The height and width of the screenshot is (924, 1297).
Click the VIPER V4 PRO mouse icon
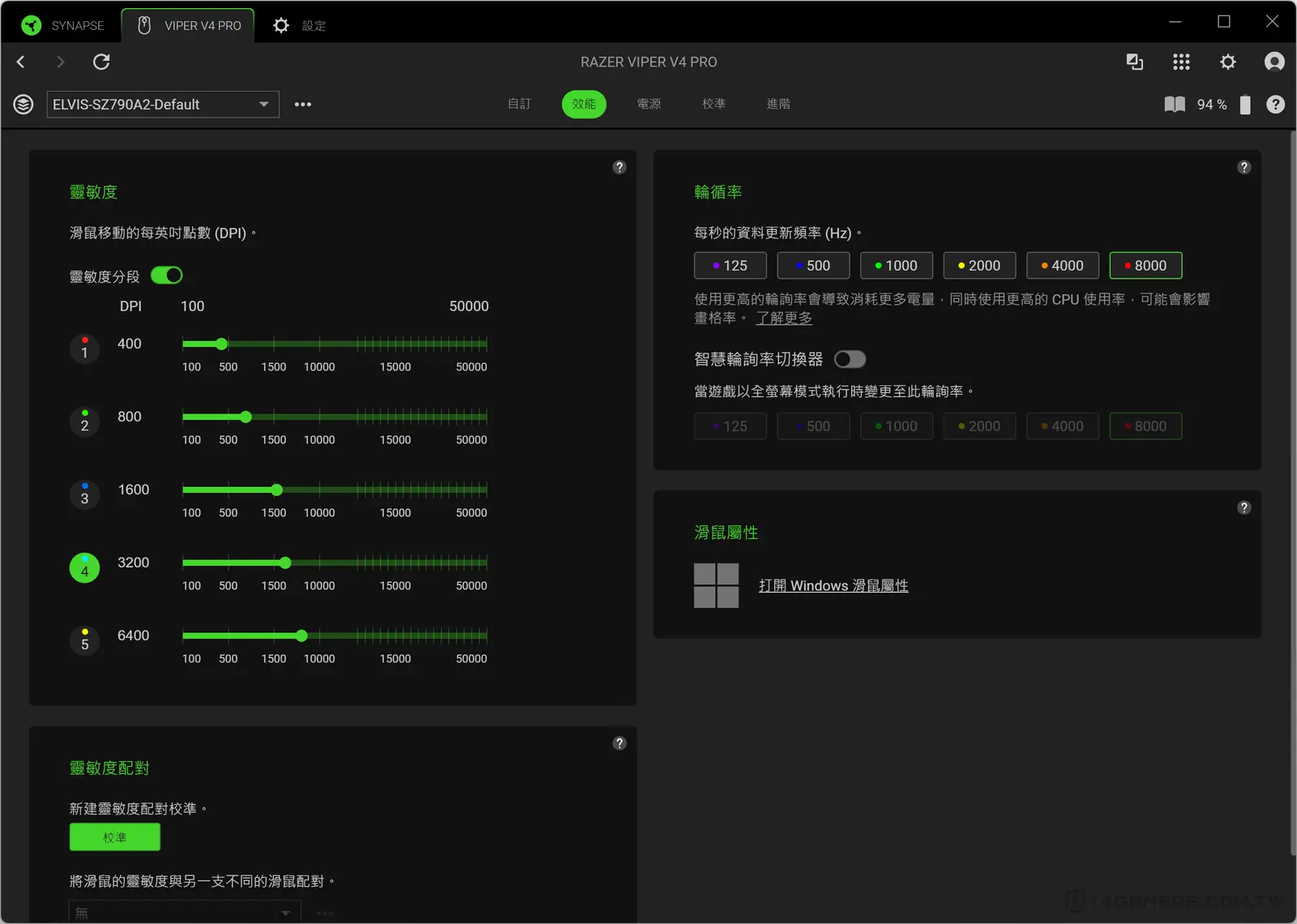[144, 25]
